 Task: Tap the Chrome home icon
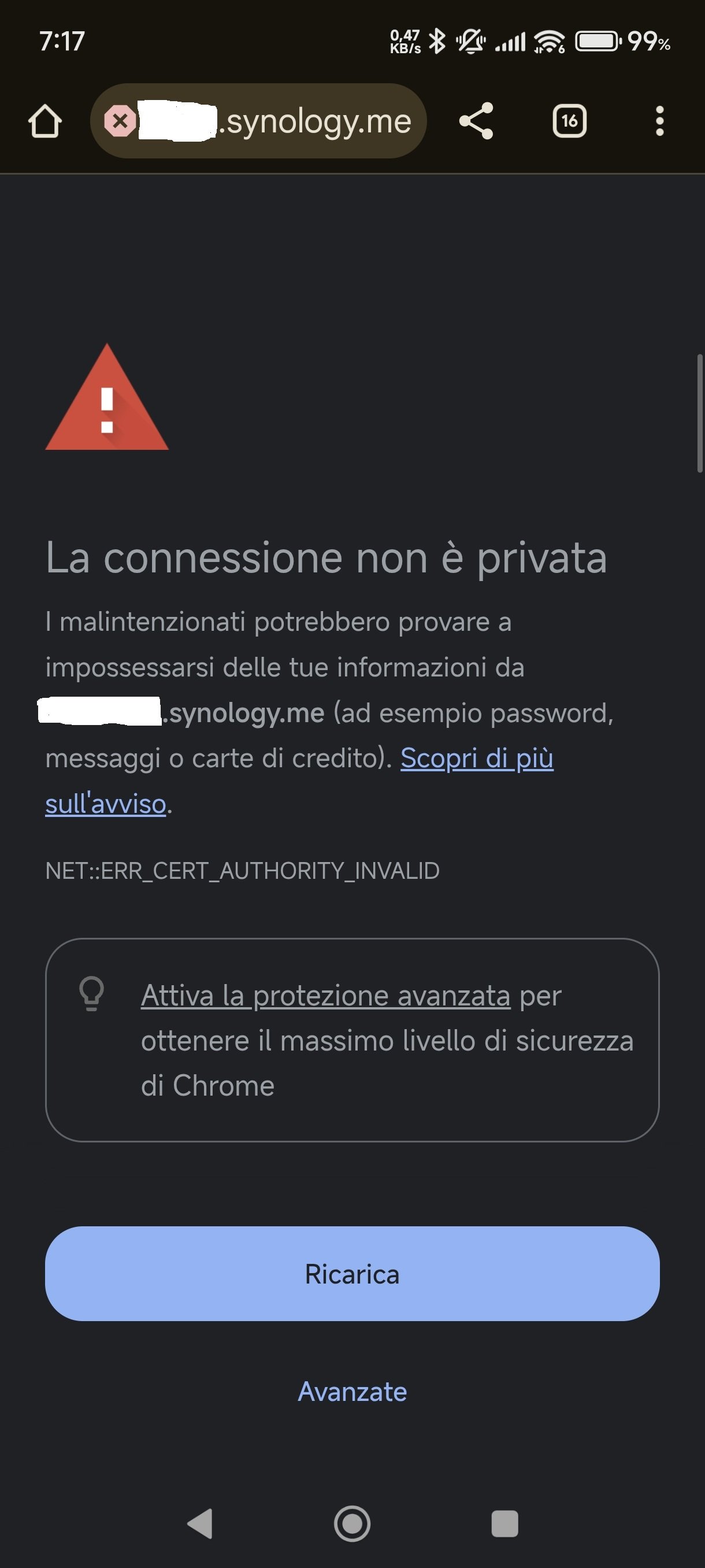point(45,121)
